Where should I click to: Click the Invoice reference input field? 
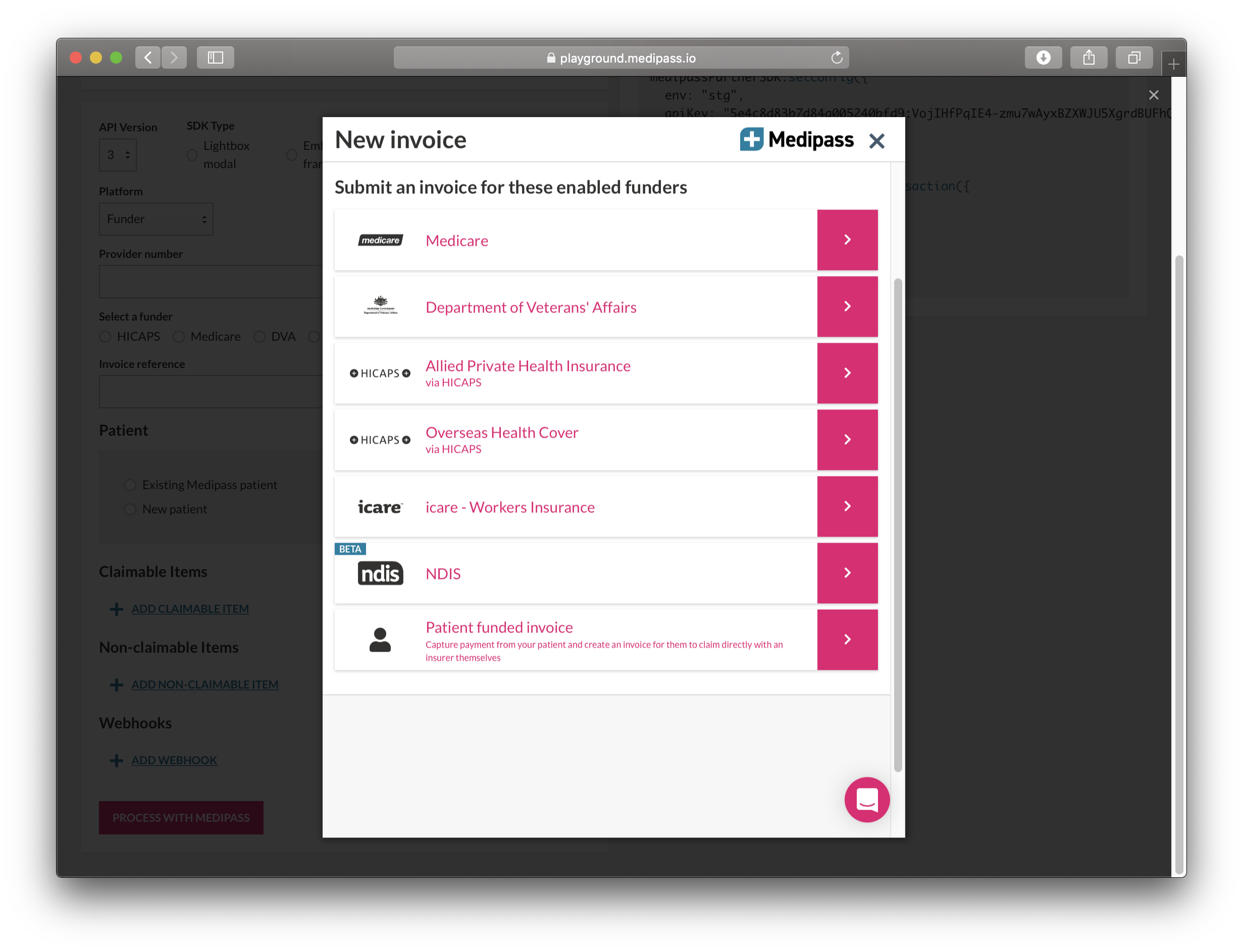point(211,392)
